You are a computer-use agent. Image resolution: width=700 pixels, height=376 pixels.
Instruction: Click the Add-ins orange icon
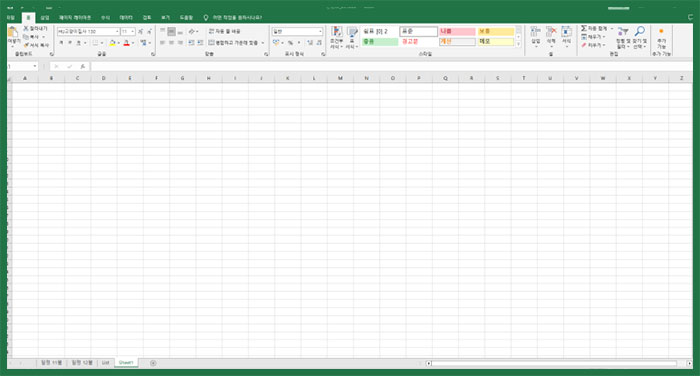[x=661, y=31]
